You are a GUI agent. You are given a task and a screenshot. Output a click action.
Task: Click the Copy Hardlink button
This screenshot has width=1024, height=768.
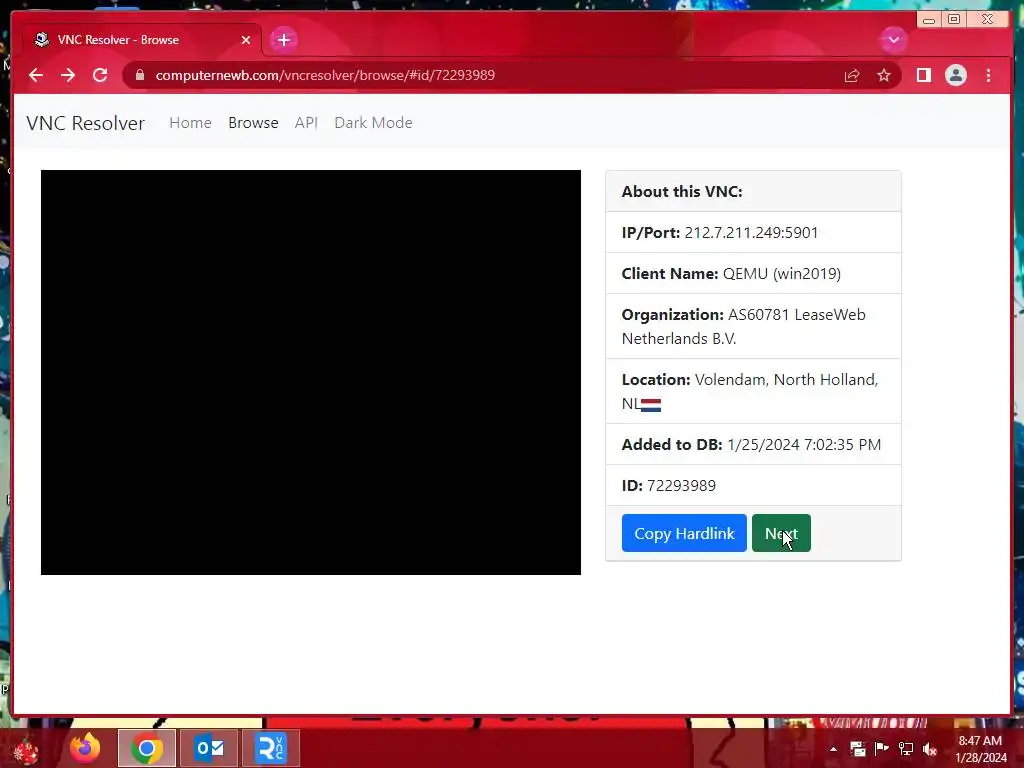click(x=684, y=533)
